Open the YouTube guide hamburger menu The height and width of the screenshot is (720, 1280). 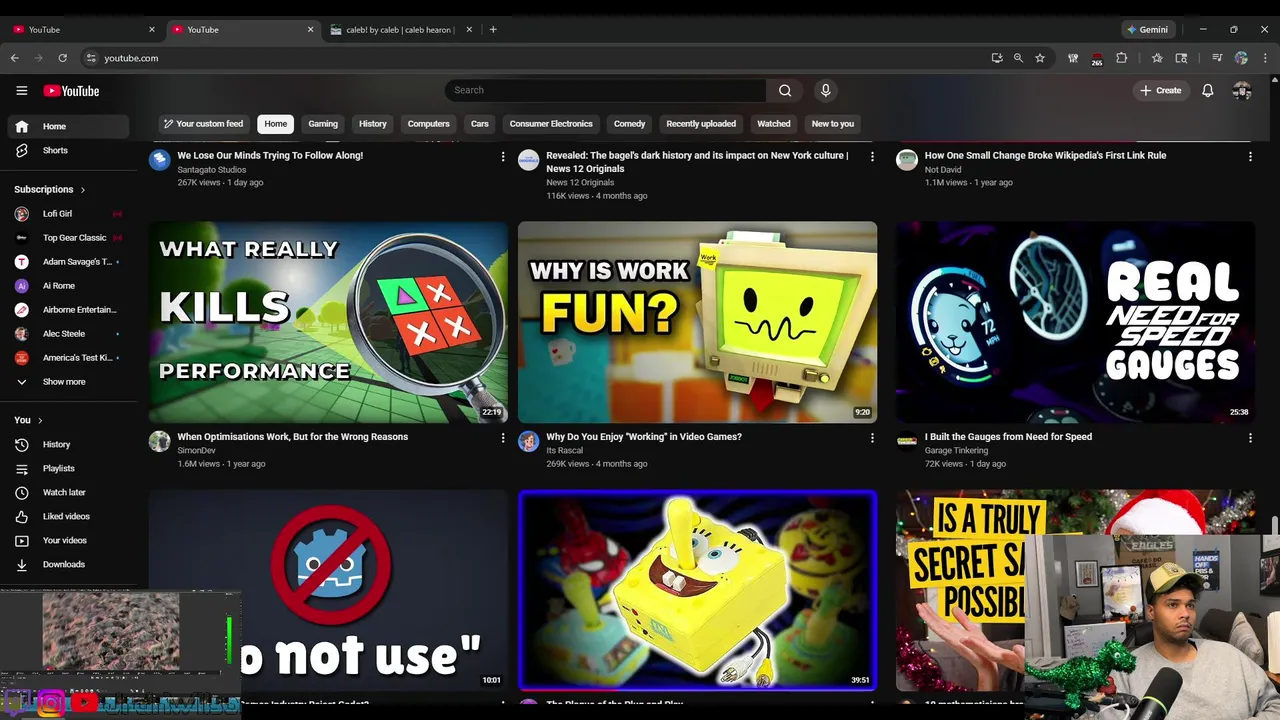pyautogui.click(x=21, y=91)
